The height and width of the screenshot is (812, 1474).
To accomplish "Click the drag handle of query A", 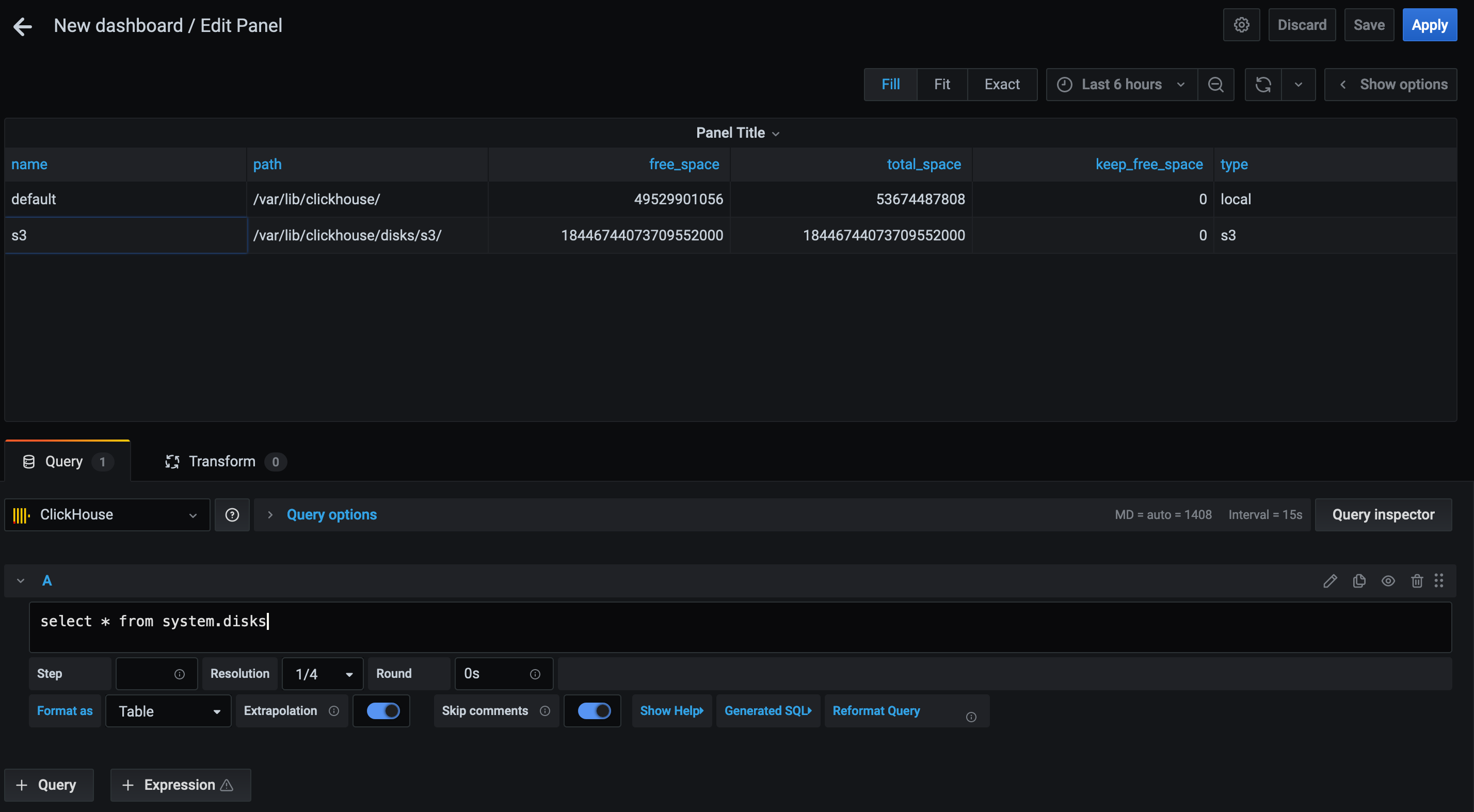I will click(1438, 581).
